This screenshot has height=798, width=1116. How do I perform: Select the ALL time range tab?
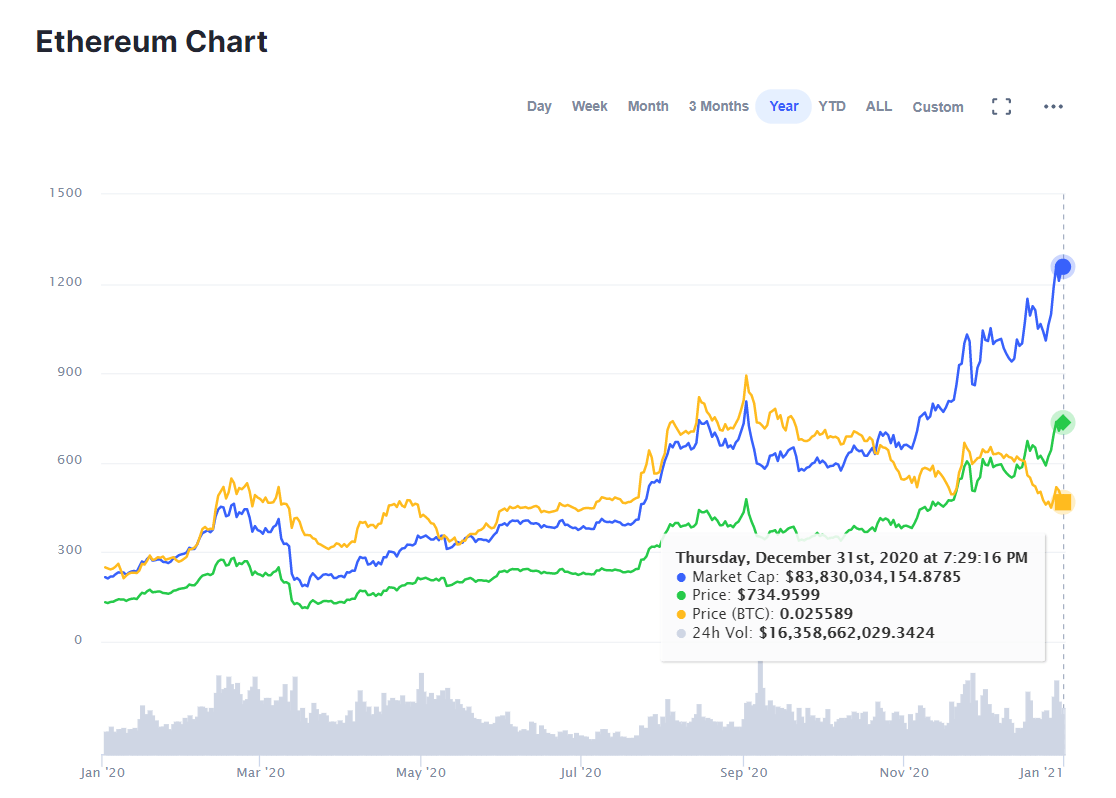coord(878,106)
